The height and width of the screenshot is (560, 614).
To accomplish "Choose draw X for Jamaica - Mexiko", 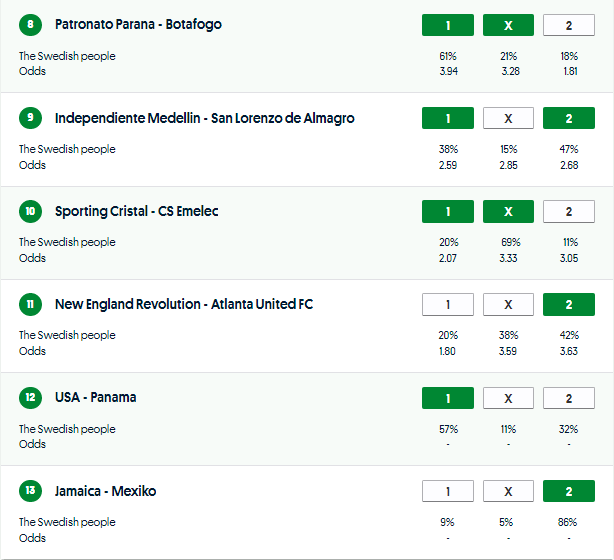I will tap(508, 491).
